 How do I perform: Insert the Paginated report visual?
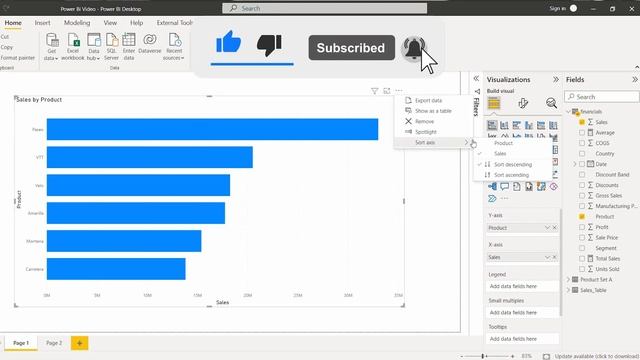pos(529,187)
